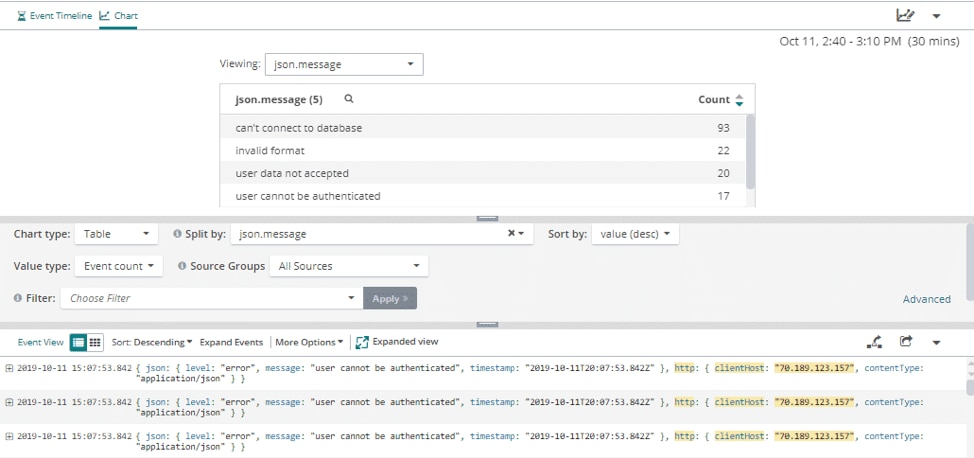Open the Value type Event count dropdown
The height and width of the screenshot is (458, 974).
click(x=119, y=266)
